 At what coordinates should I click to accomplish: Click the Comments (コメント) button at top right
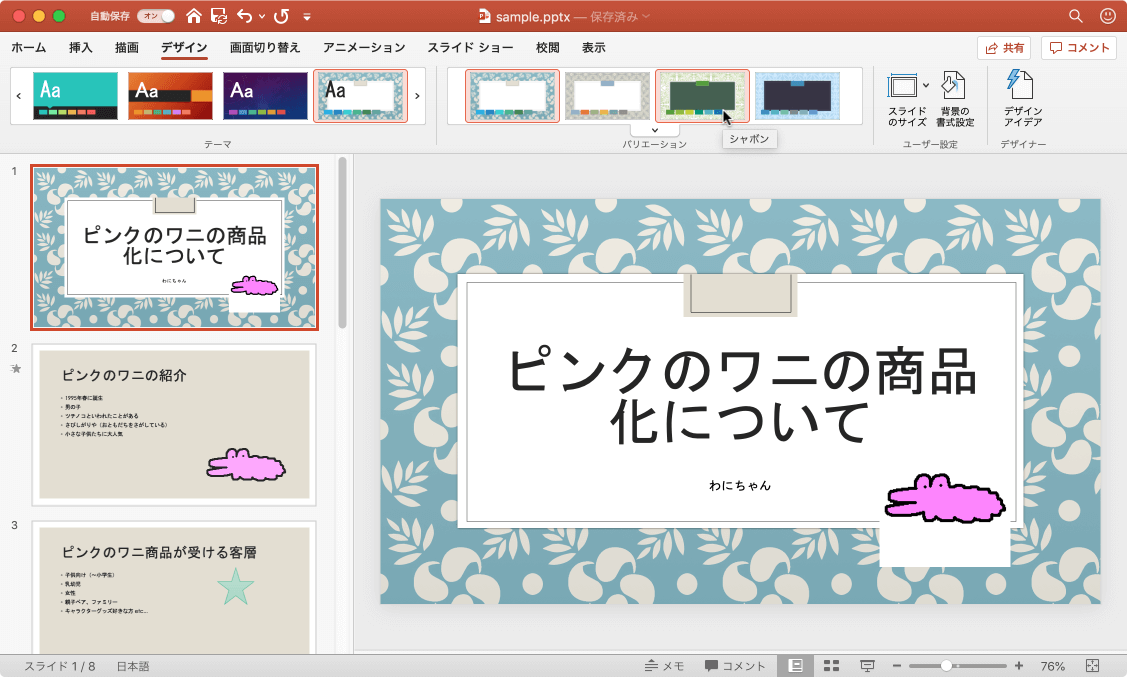click(1079, 48)
